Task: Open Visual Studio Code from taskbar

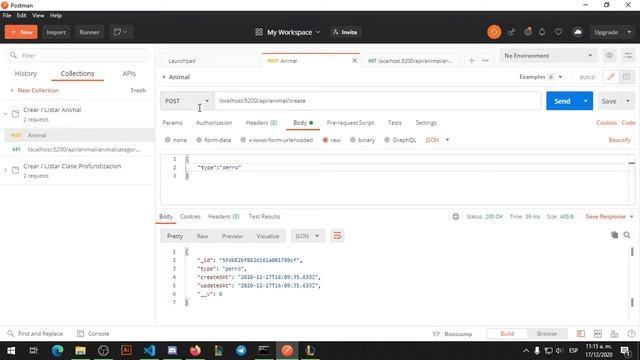Action: click(x=149, y=351)
